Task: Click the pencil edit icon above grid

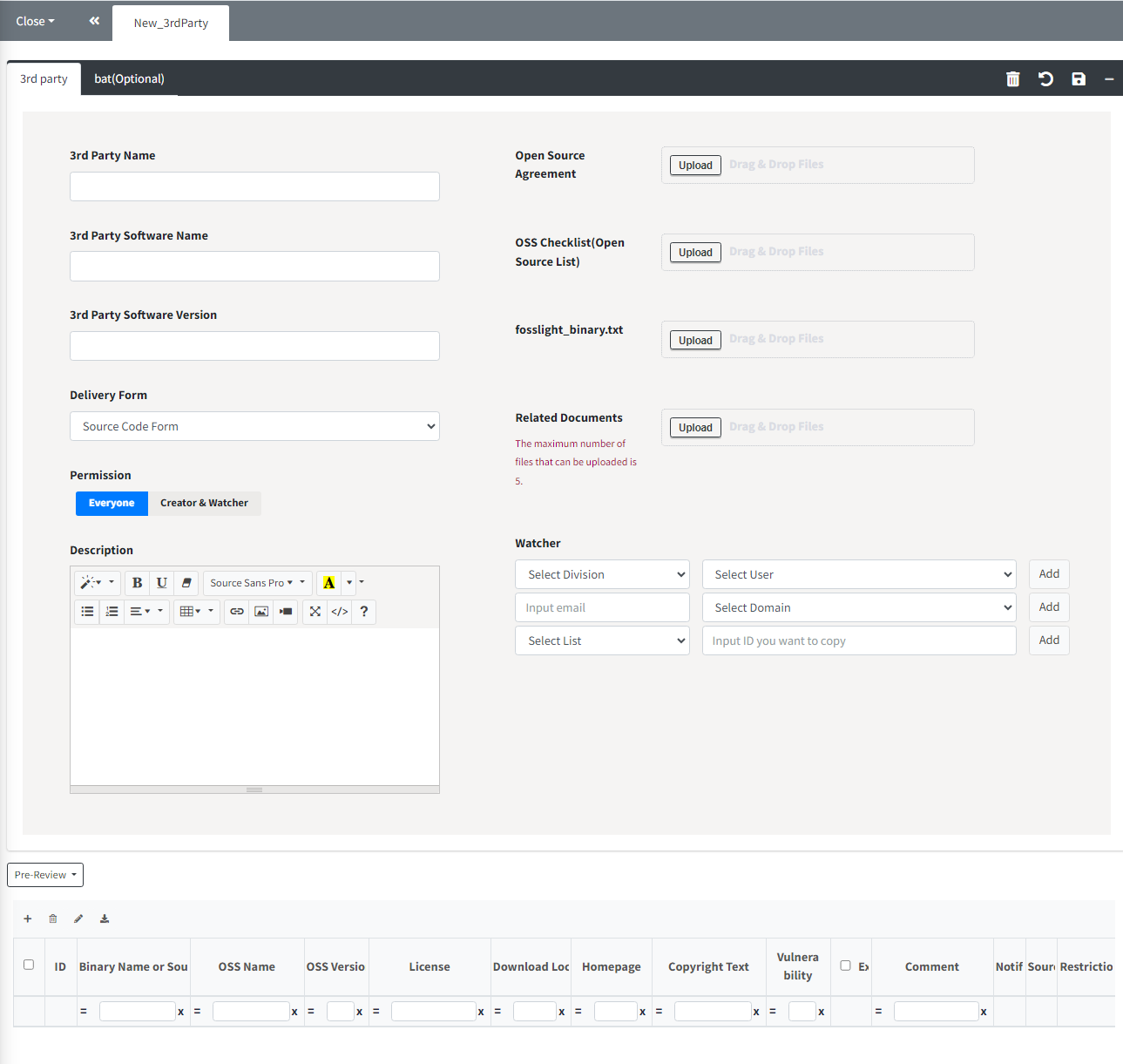Action: point(78,918)
